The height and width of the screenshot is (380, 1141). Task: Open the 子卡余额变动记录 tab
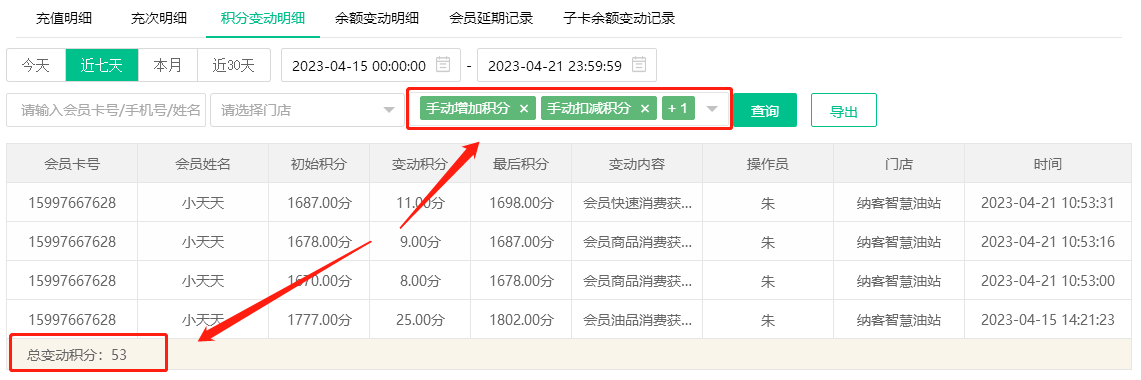pos(619,18)
